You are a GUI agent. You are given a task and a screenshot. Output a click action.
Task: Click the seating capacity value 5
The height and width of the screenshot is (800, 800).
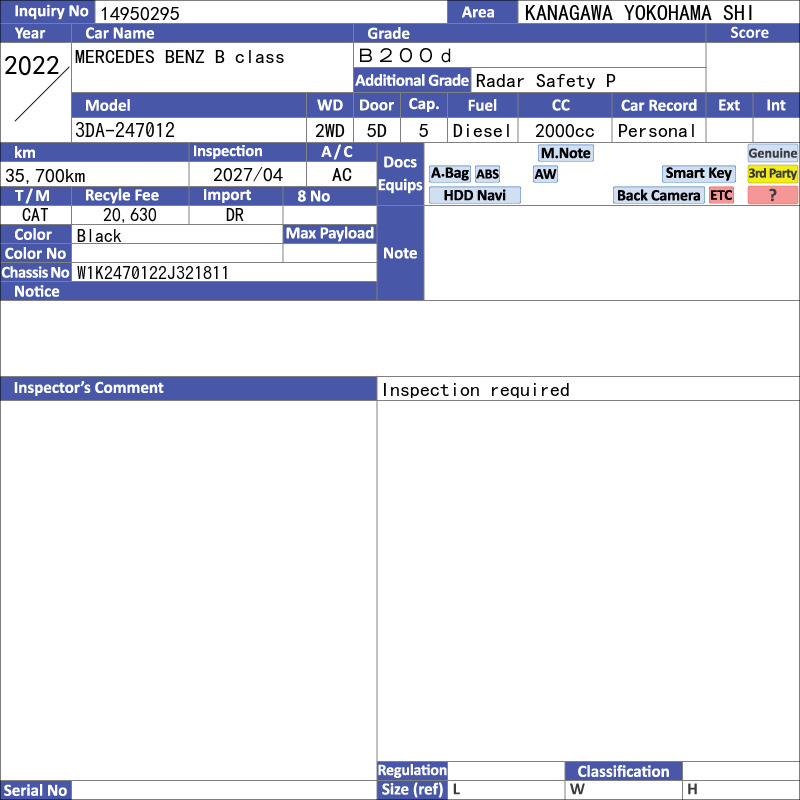(x=423, y=131)
